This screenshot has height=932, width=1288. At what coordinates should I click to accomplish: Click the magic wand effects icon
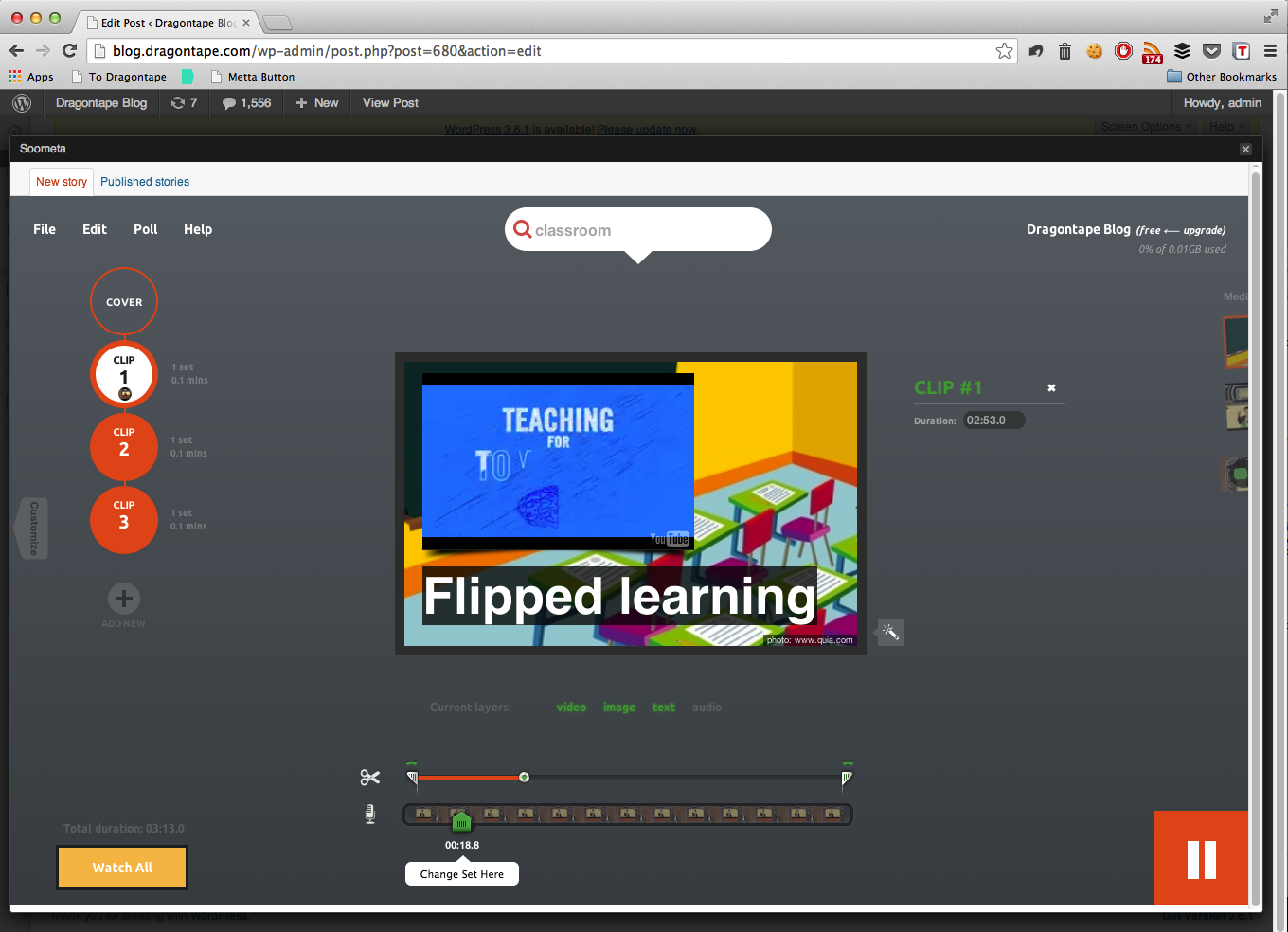[x=890, y=632]
